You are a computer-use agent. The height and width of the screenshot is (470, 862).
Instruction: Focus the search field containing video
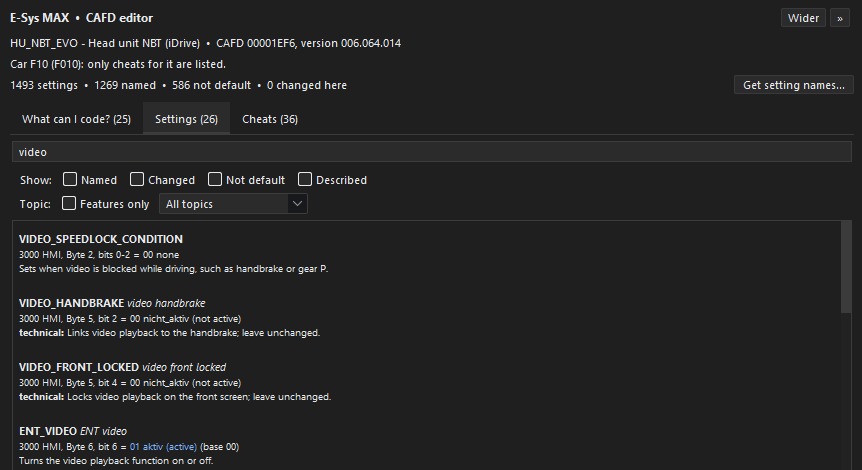click(432, 152)
